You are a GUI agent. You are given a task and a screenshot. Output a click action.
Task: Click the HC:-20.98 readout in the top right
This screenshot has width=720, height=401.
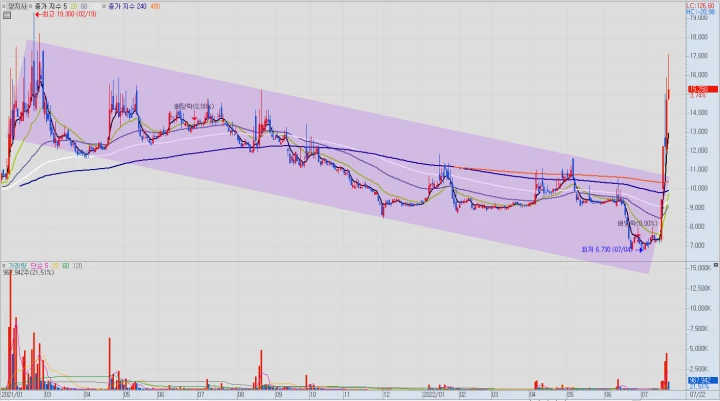pos(700,12)
